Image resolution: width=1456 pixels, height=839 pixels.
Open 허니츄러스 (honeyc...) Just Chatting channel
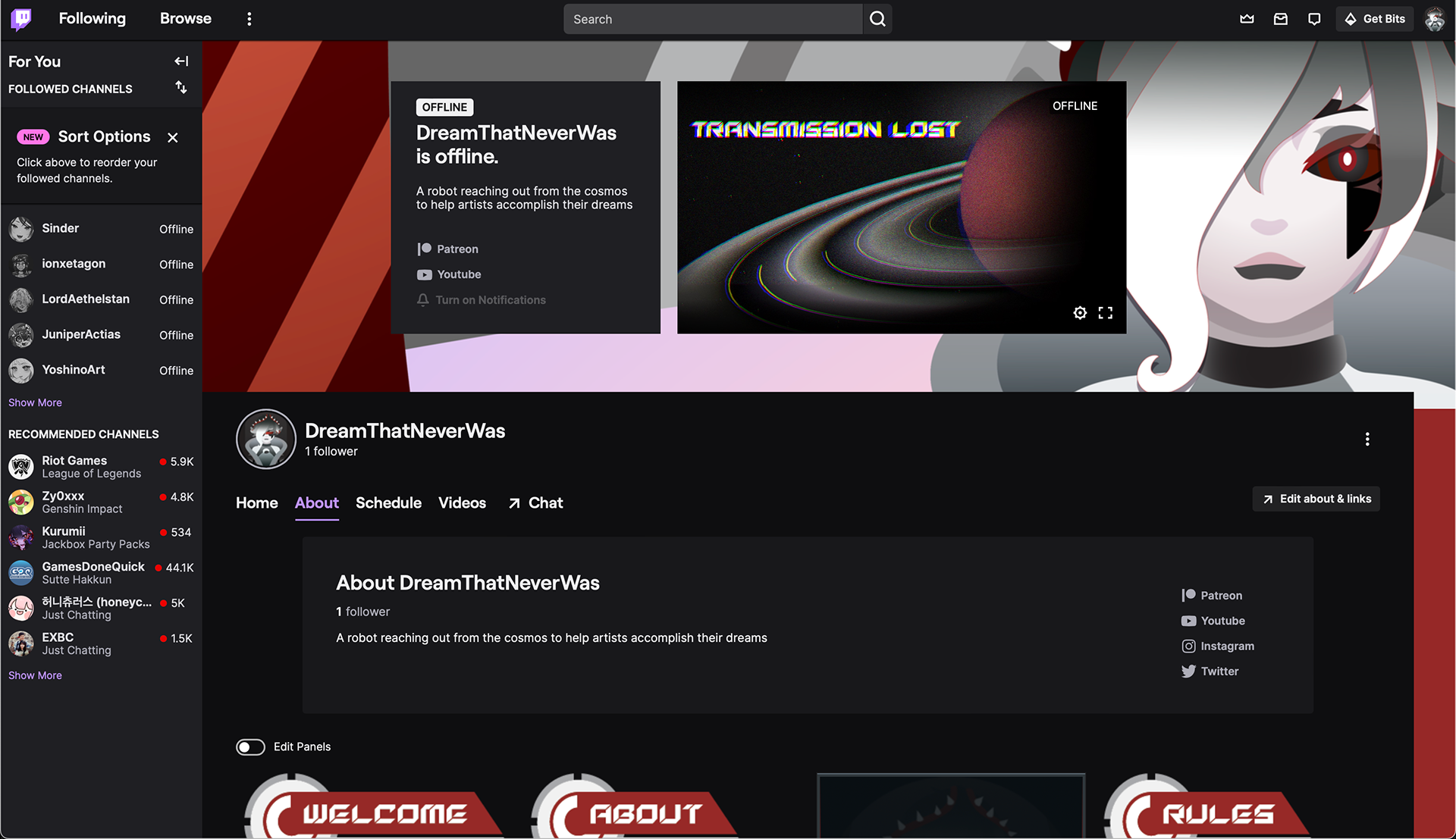click(101, 608)
